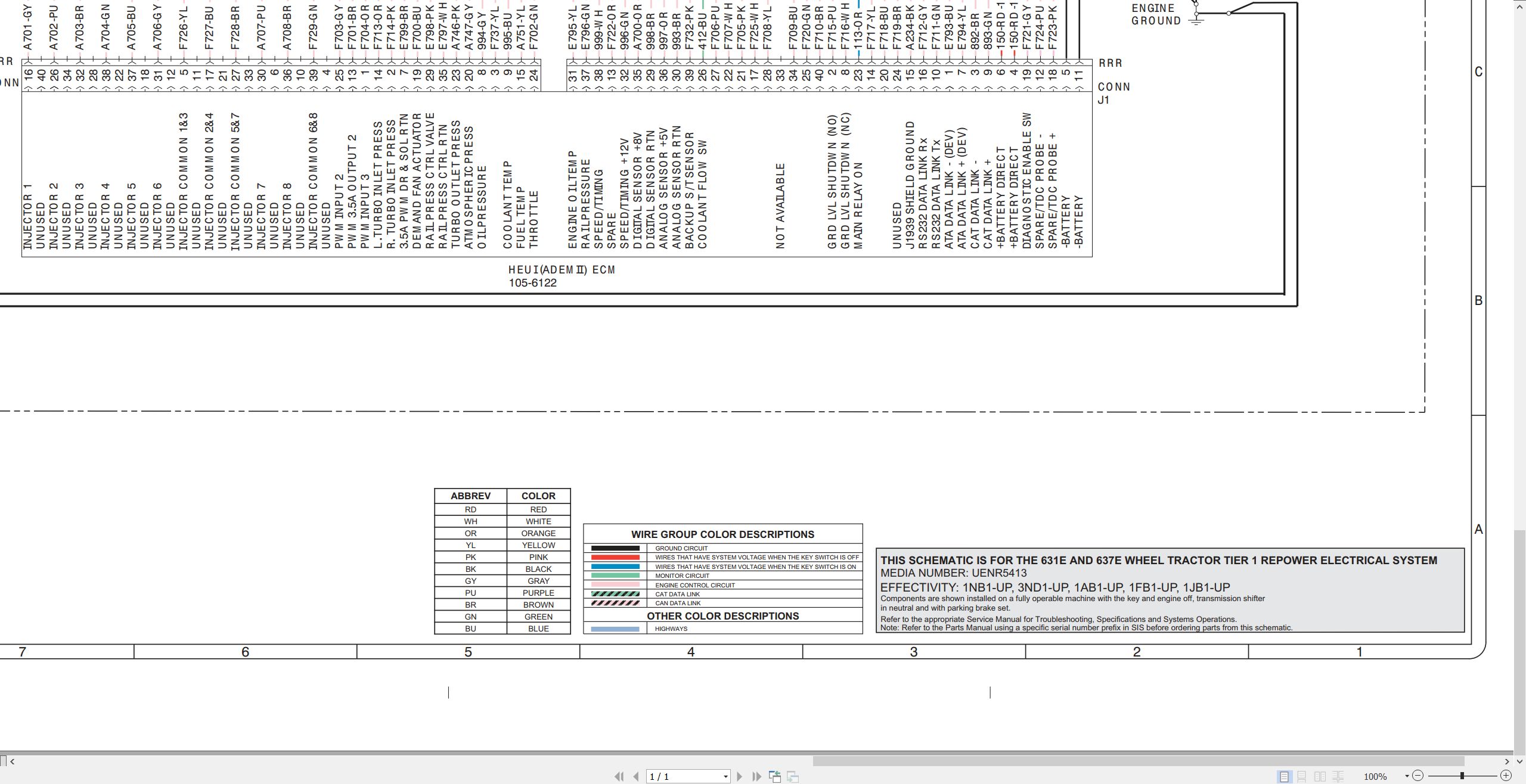The height and width of the screenshot is (784, 1526).
Task: Click the horizontal scrollbar thumb
Action: coord(1139,761)
